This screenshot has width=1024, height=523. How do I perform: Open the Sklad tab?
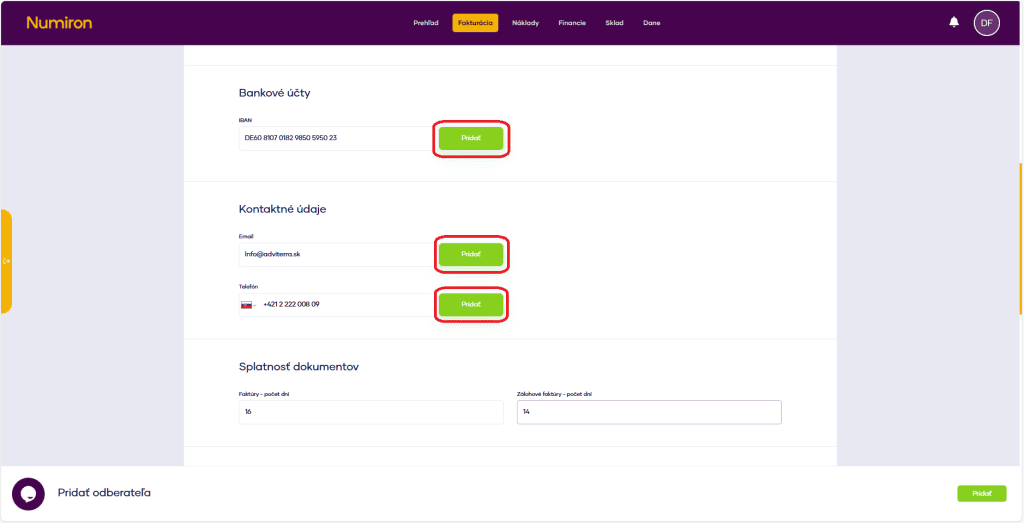[614, 23]
